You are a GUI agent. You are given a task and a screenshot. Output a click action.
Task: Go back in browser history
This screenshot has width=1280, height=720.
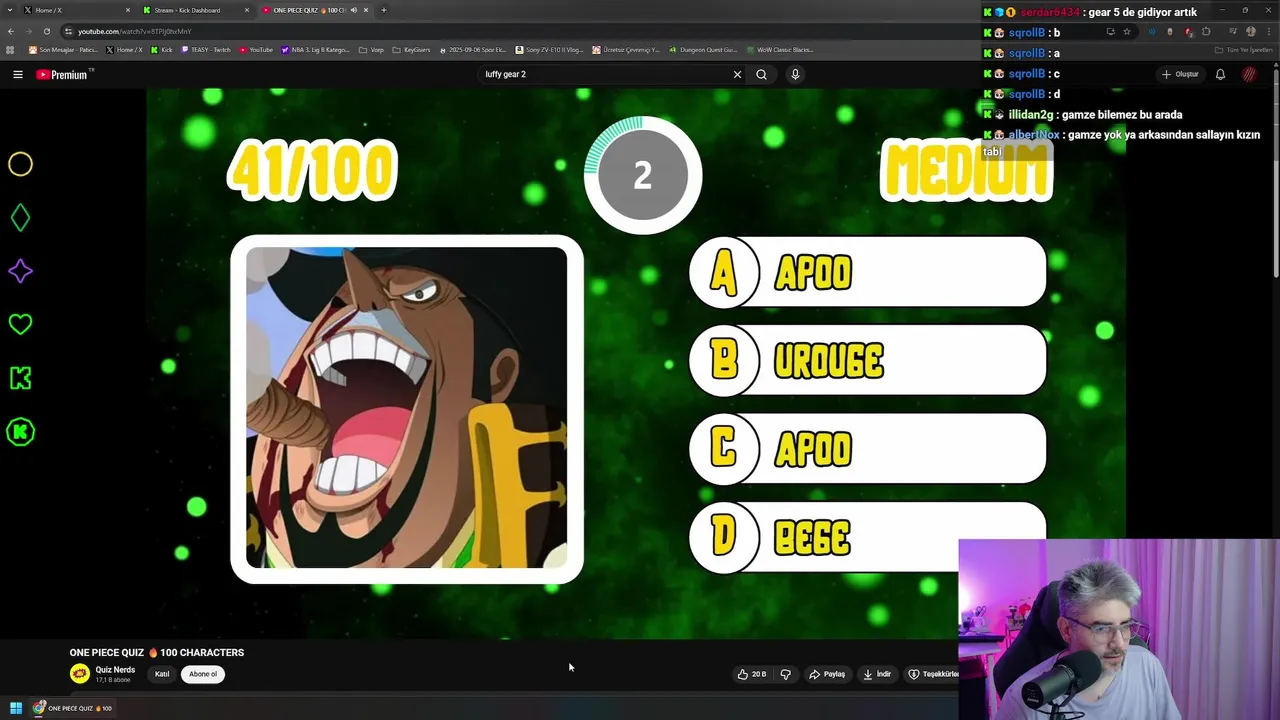point(11,31)
